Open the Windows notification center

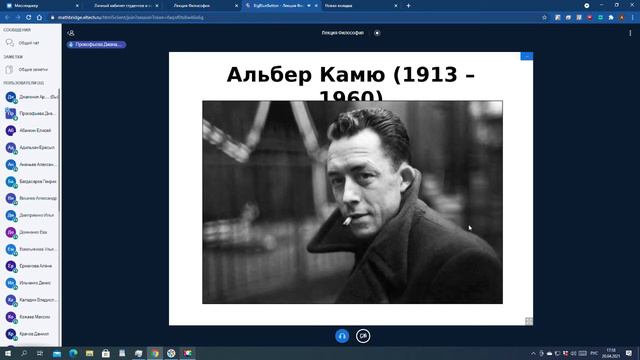coord(629,353)
